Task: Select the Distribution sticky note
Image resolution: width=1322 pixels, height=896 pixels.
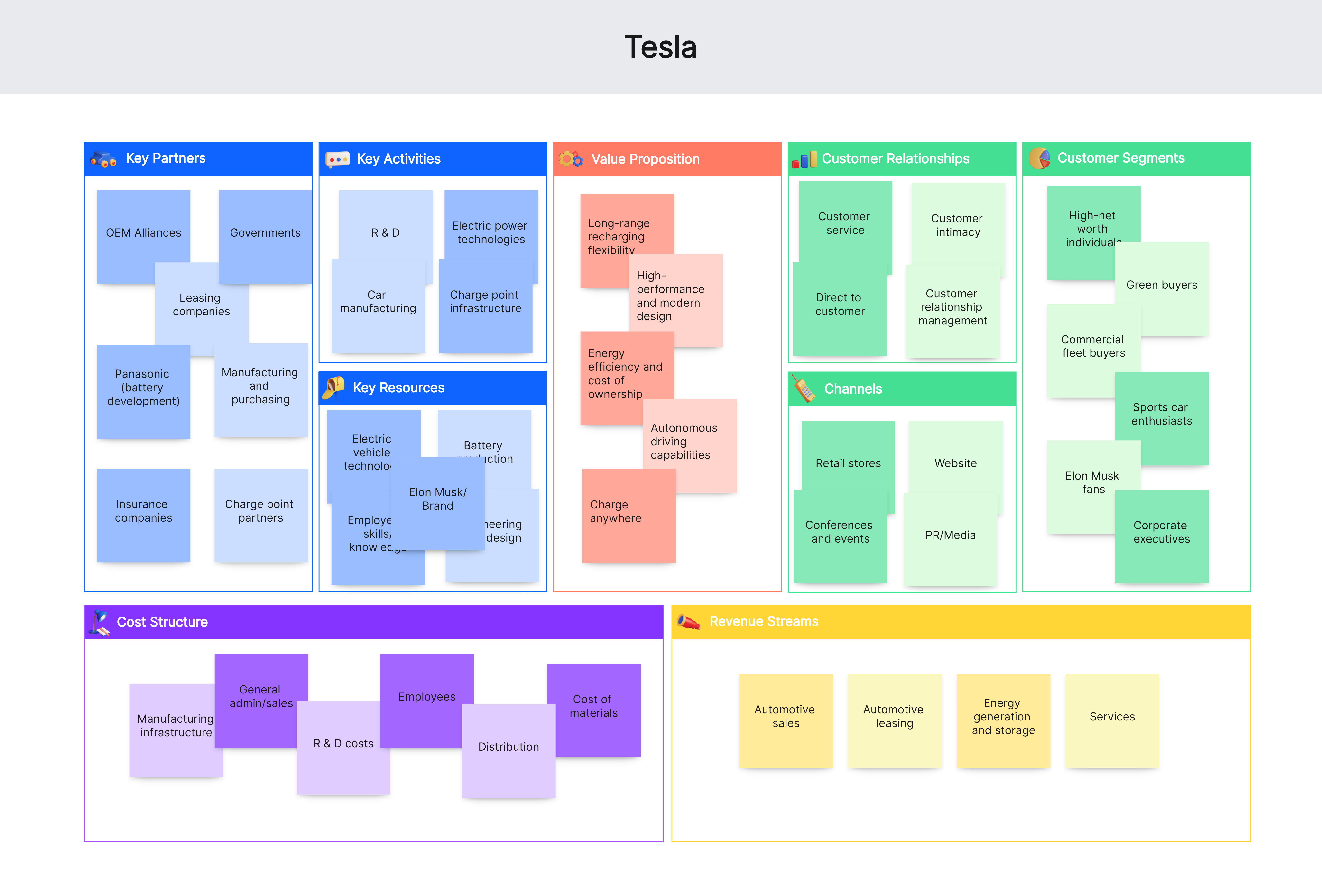Action: point(508,751)
